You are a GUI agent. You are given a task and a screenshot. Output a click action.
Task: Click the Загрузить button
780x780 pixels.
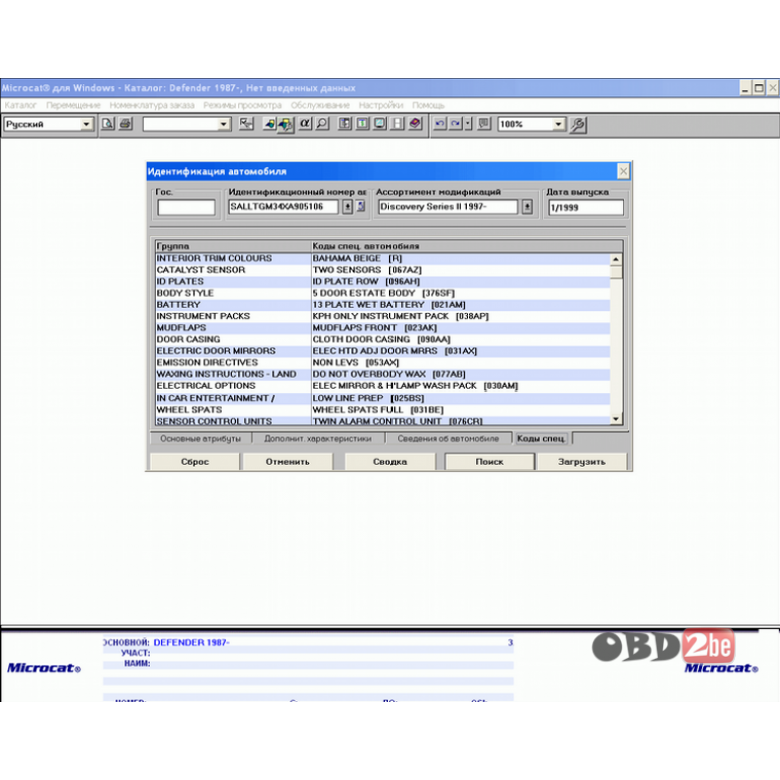coord(582,462)
